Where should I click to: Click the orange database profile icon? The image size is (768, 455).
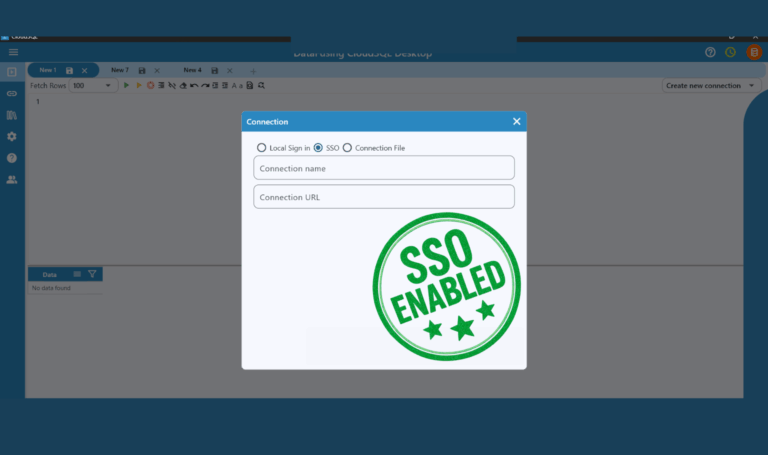[x=754, y=52]
